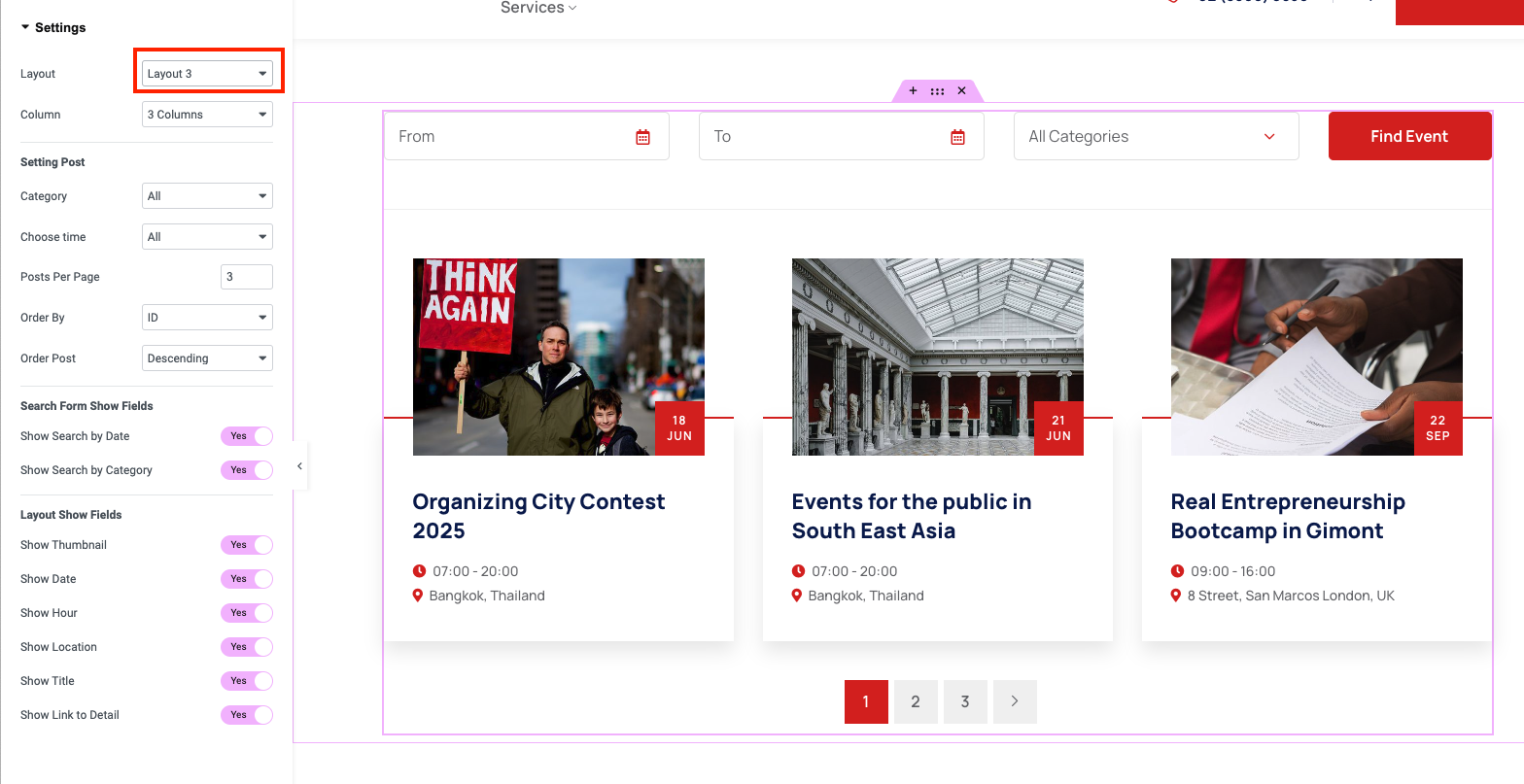Collapse the editor panel with the arrow handle

coord(299,466)
